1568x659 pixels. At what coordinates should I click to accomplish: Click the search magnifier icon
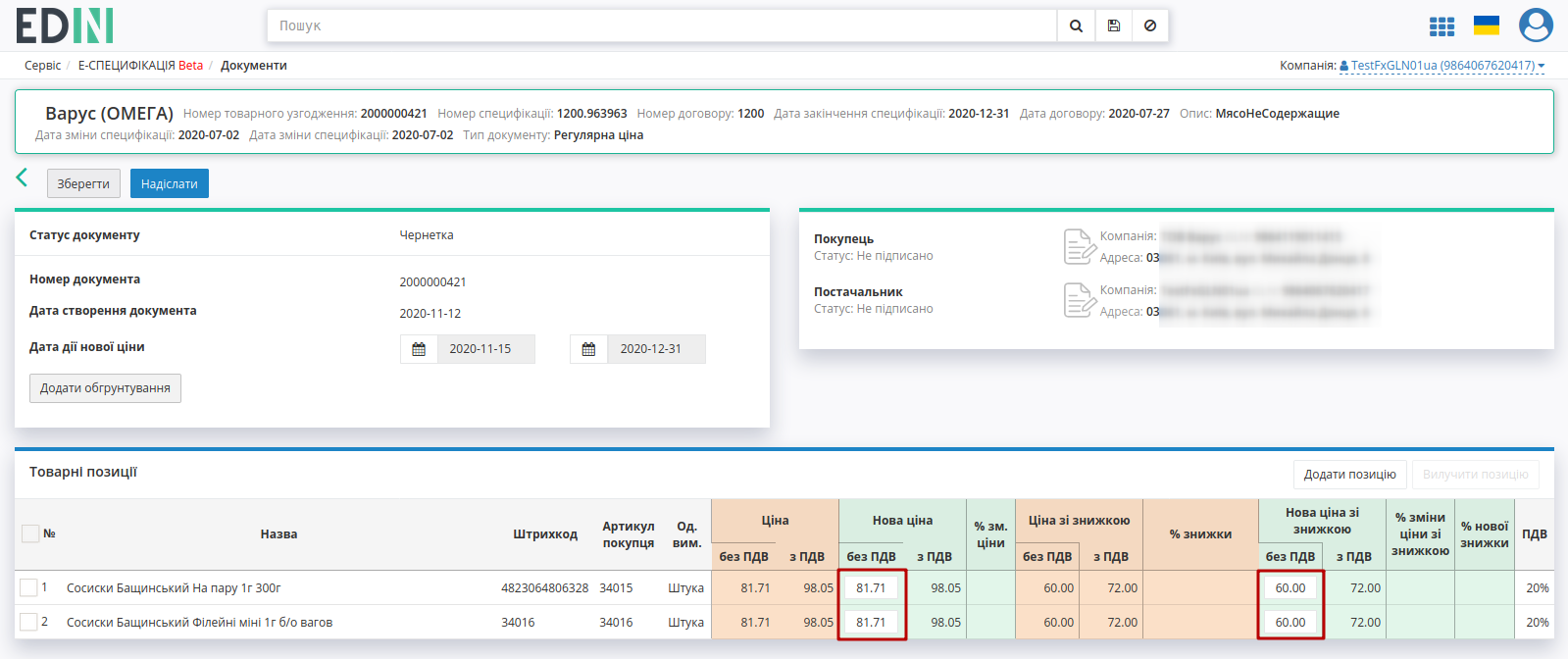pyautogui.click(x=1076, y=26)
